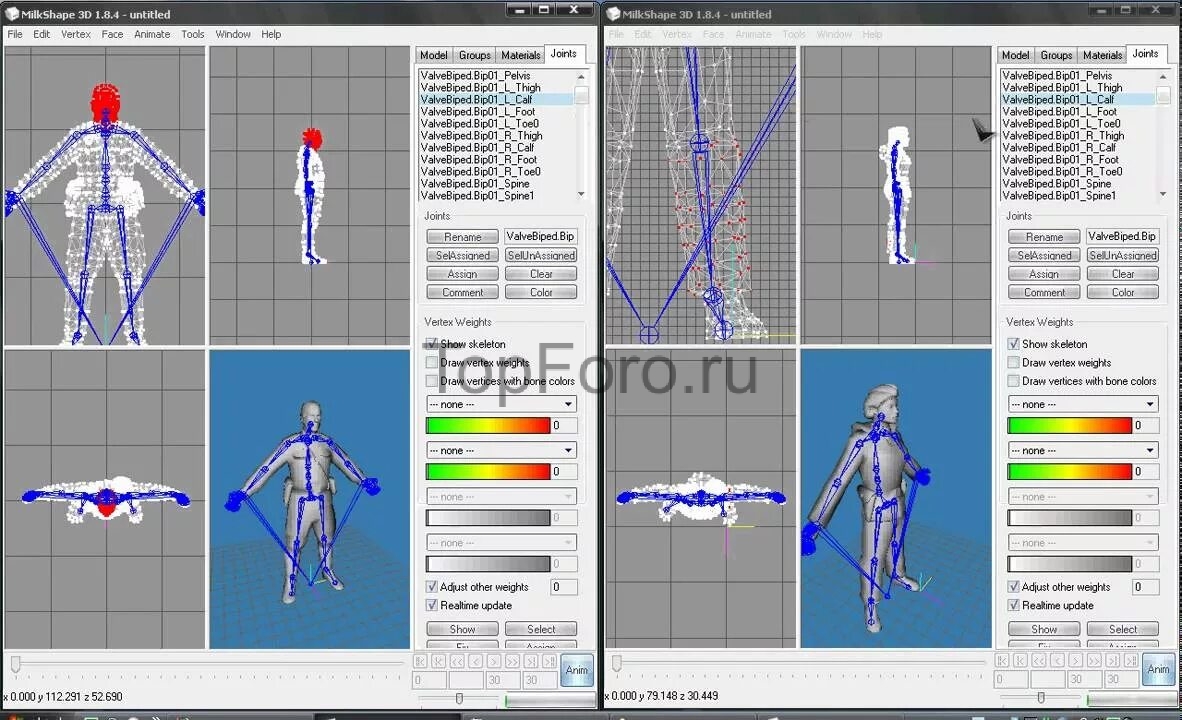
Task: Click rewind double arrow in left window
Action: click(x=456, y=661)
